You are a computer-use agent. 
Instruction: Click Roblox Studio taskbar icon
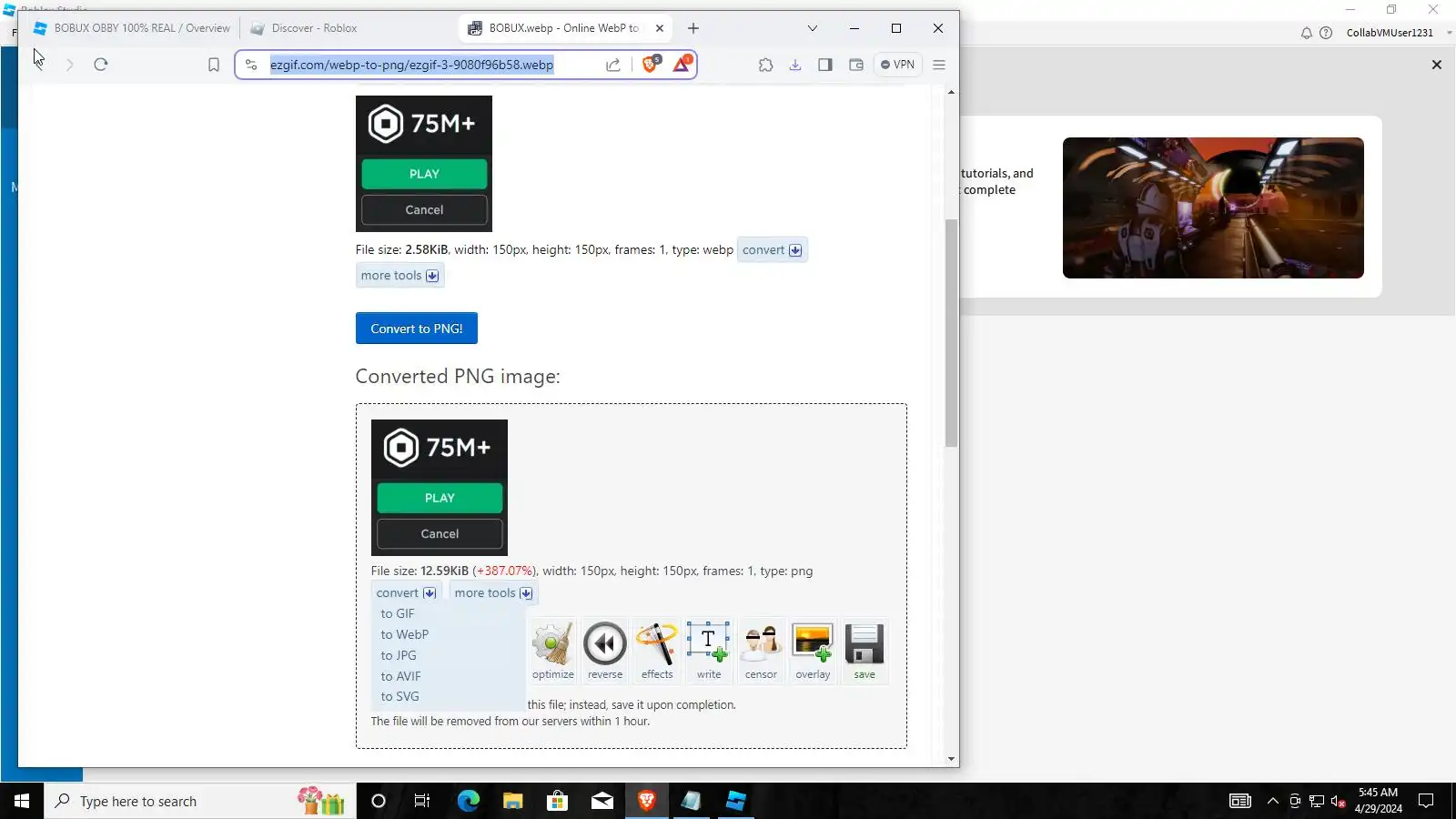(736, 801)
